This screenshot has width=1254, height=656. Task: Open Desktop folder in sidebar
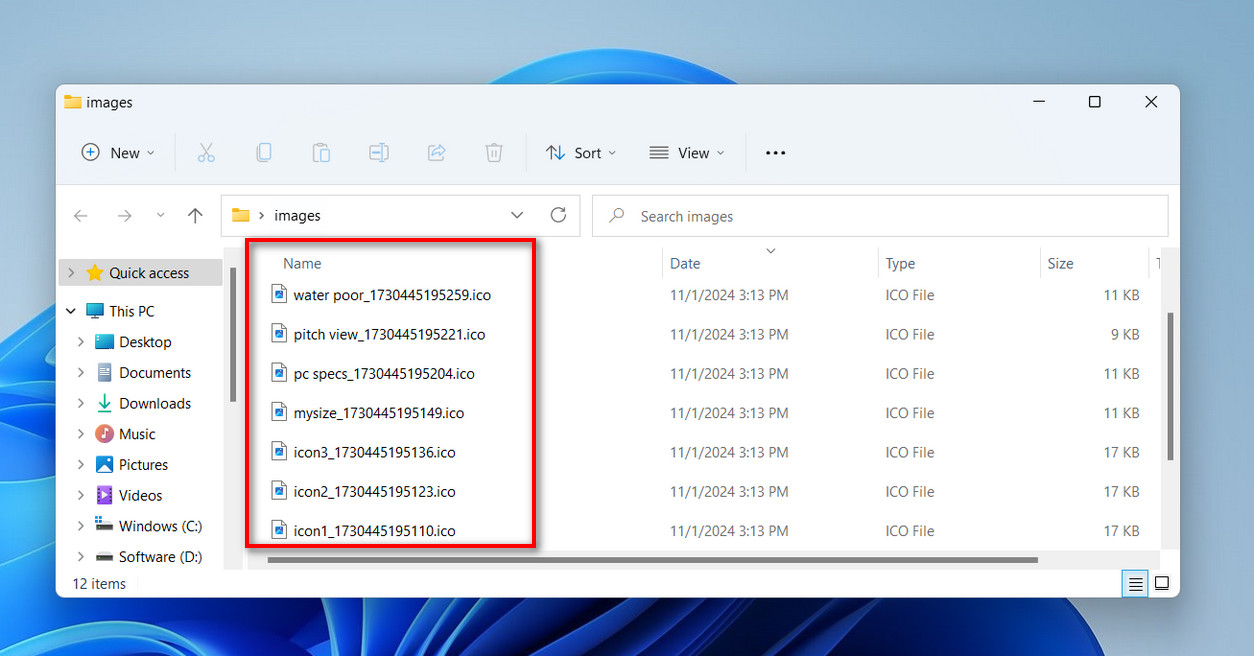coord(145,342)
